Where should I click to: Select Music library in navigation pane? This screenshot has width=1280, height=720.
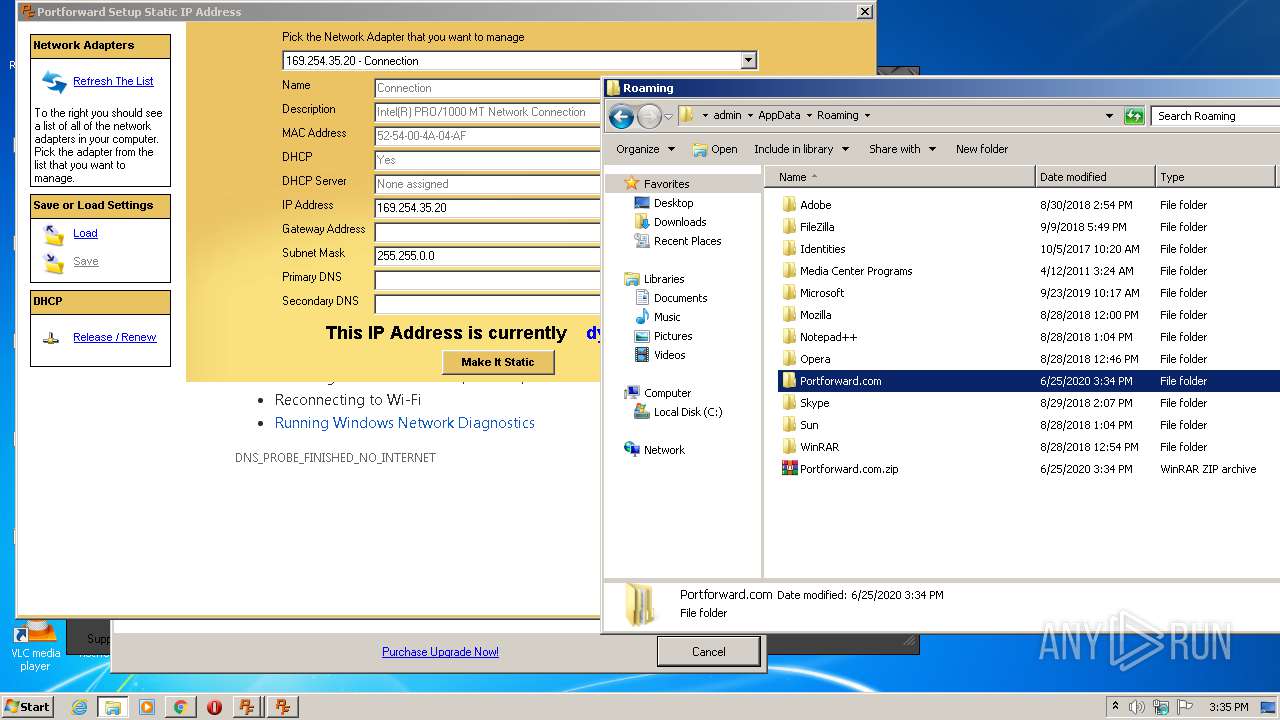(667, 317)
